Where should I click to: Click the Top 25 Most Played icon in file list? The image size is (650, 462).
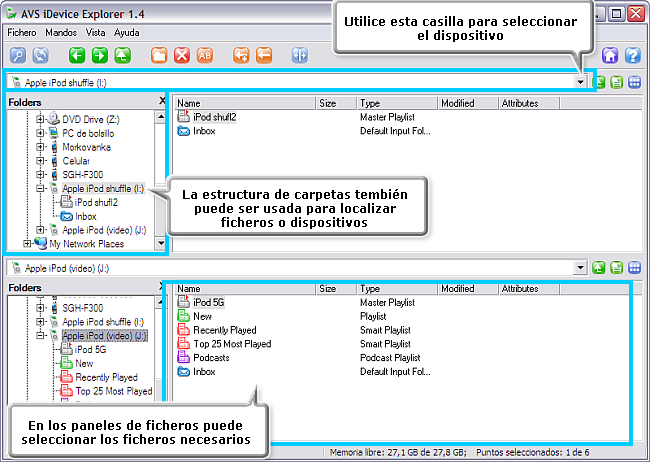click(x=183, y=343)
